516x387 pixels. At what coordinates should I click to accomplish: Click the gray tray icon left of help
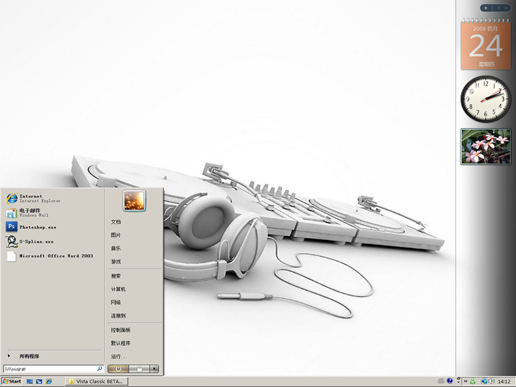(441, 381)
